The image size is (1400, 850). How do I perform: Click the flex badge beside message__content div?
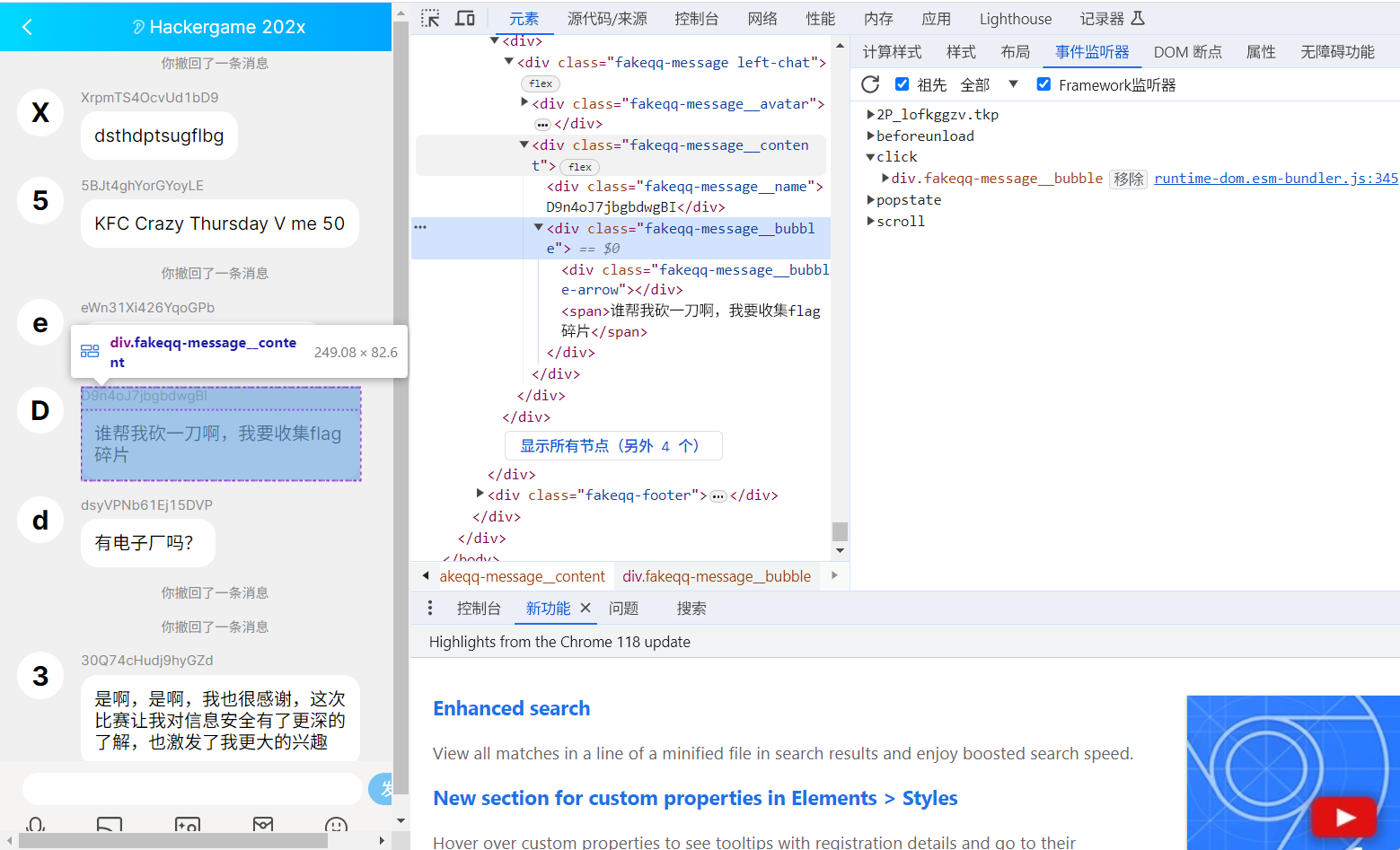[x=580, y=167]
